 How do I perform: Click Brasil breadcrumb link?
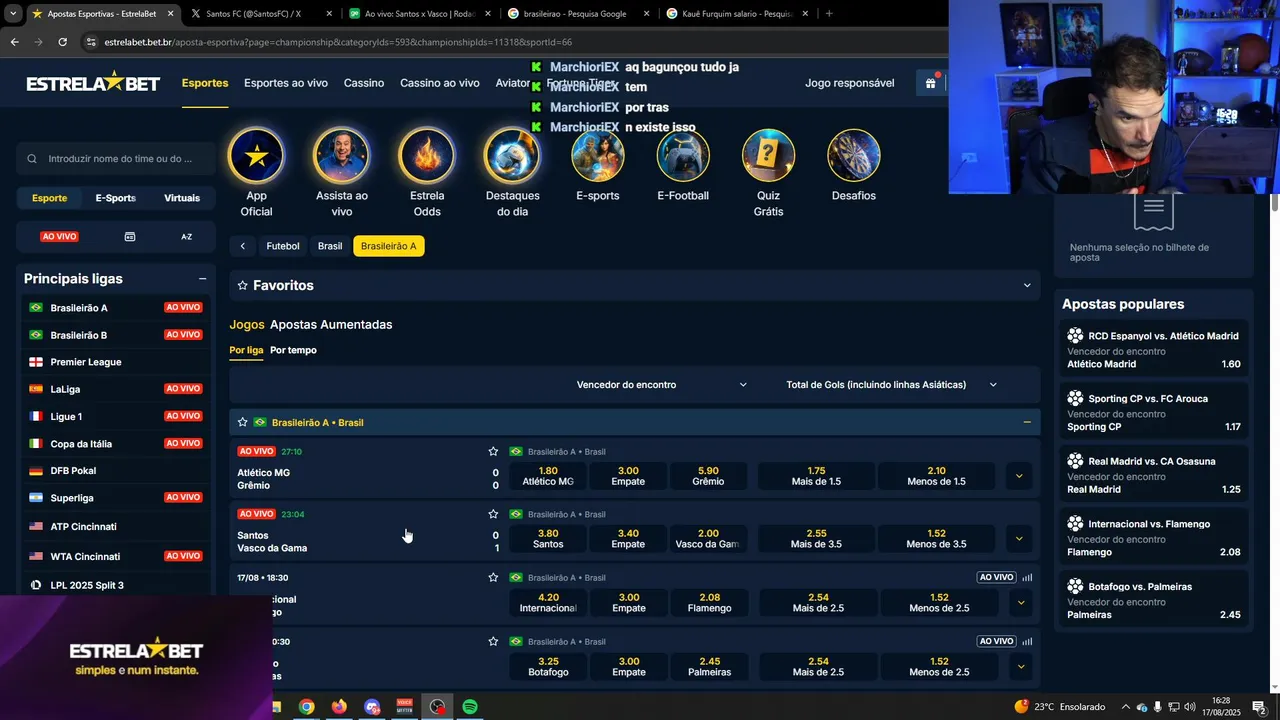coord(330,246)
